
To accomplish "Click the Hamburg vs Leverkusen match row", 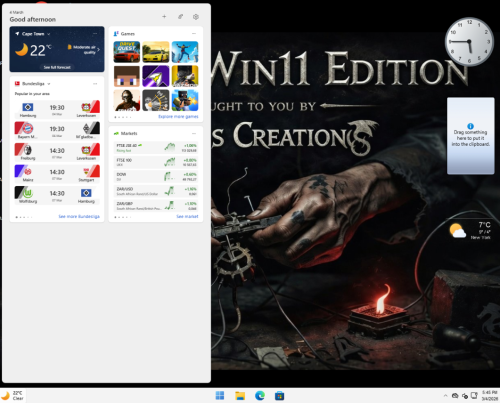I will [57, 109].
